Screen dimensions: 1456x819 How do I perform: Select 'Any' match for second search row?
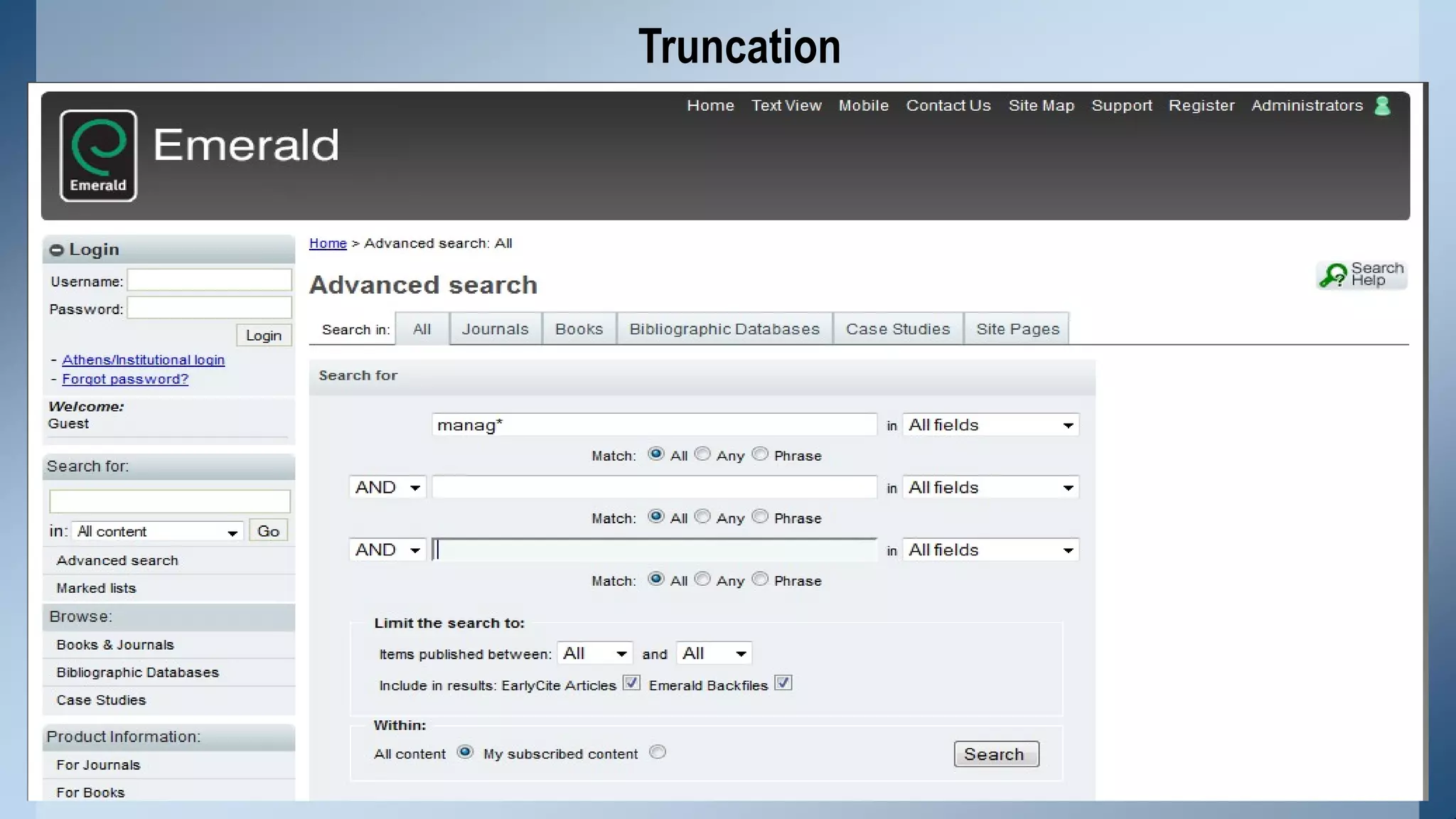pyautogui.click(x=702, y=516)
